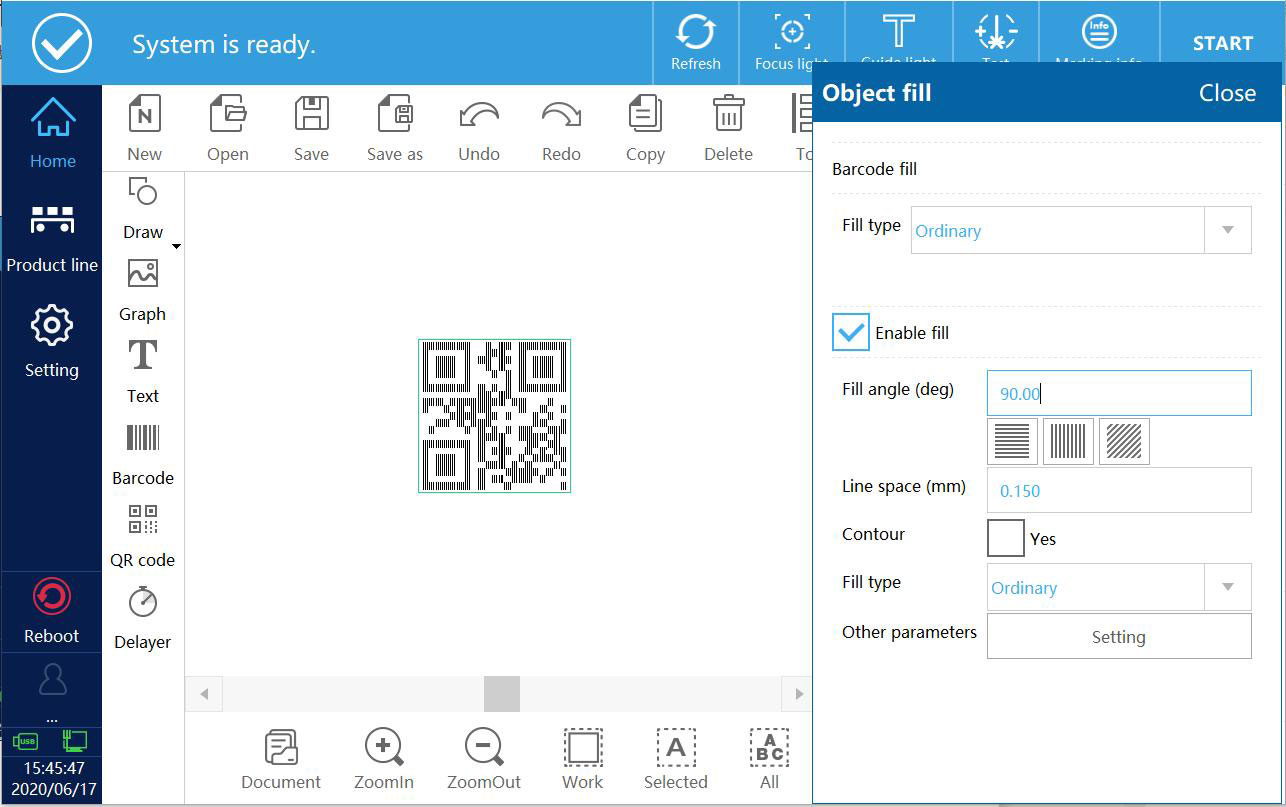This screenshot has height=807, width=1286.
Task: Toggle the Enable fill checkbox
Action: (851, 332)
